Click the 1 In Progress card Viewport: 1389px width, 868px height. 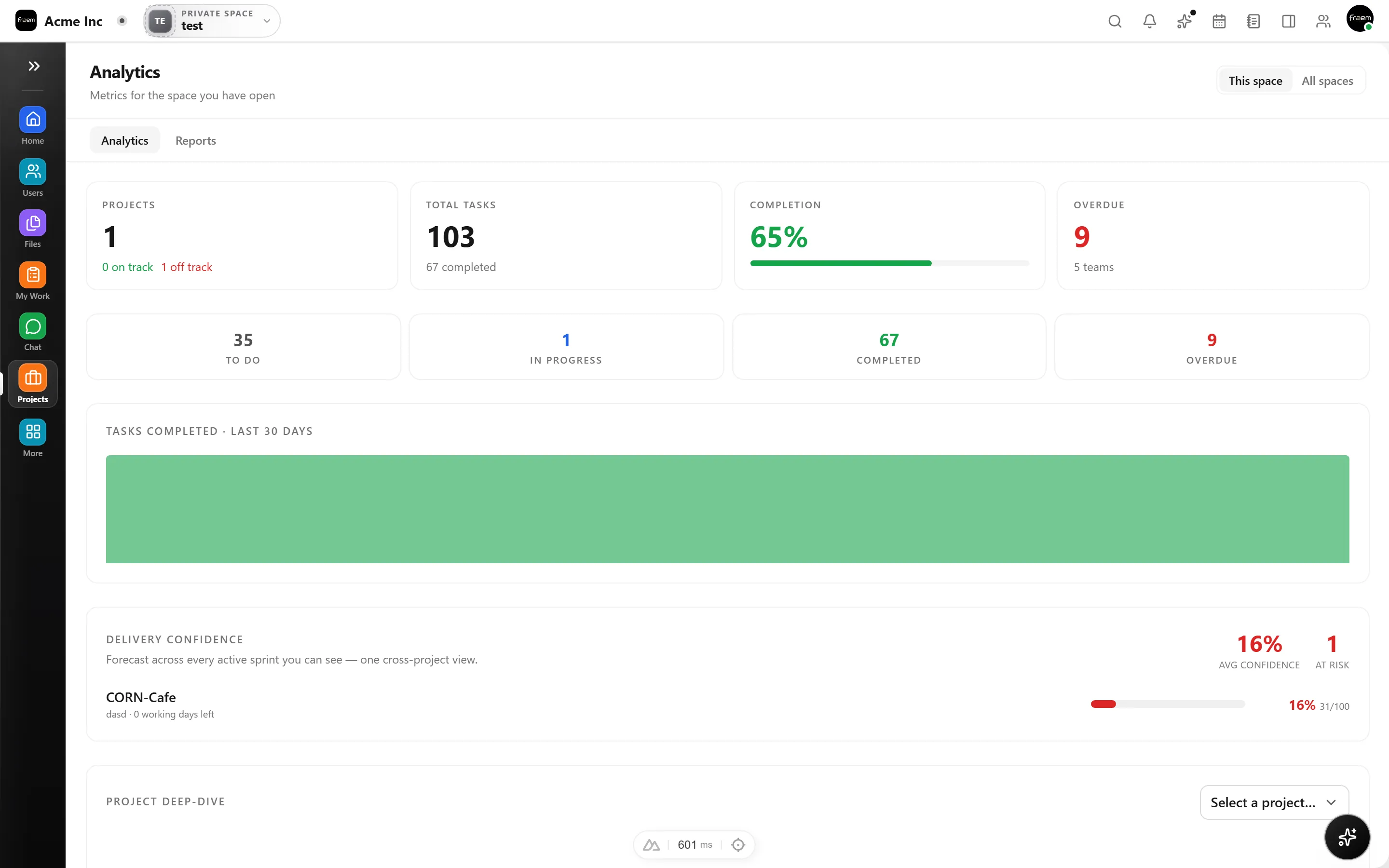(566, 347)
